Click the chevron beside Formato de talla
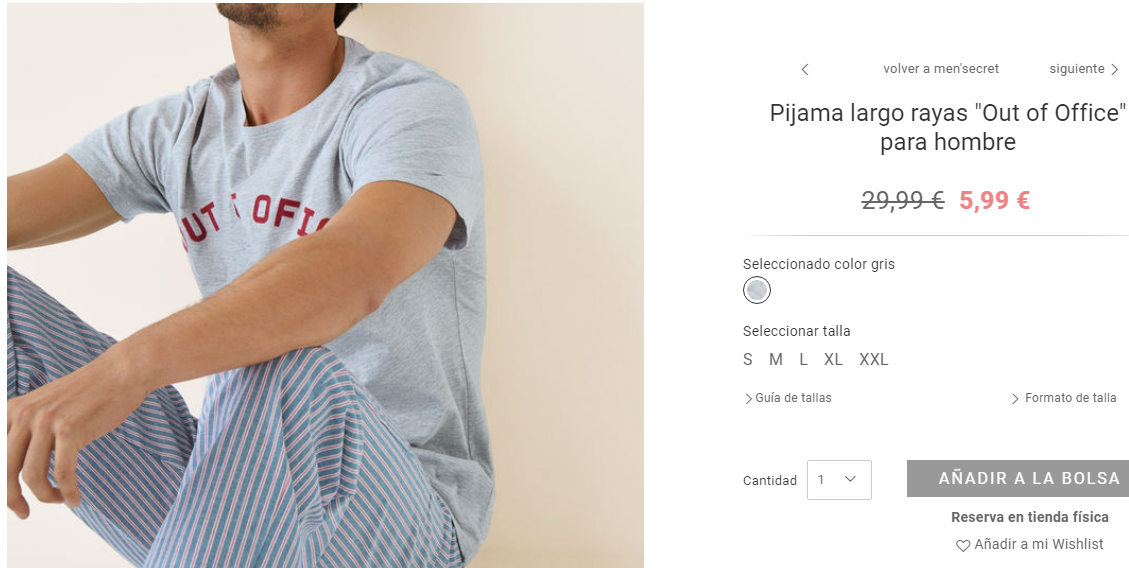1129x568 pixels. [x=1015, y=399]
